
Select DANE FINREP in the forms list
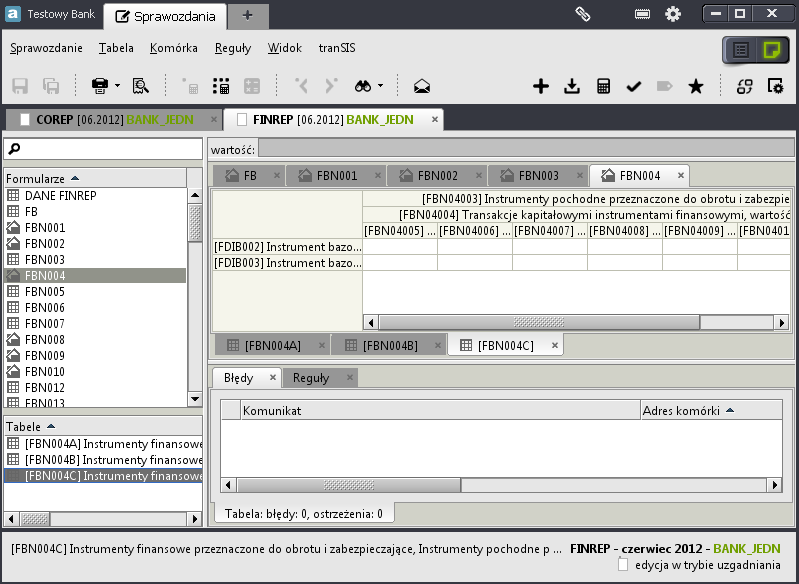point(95,196)
